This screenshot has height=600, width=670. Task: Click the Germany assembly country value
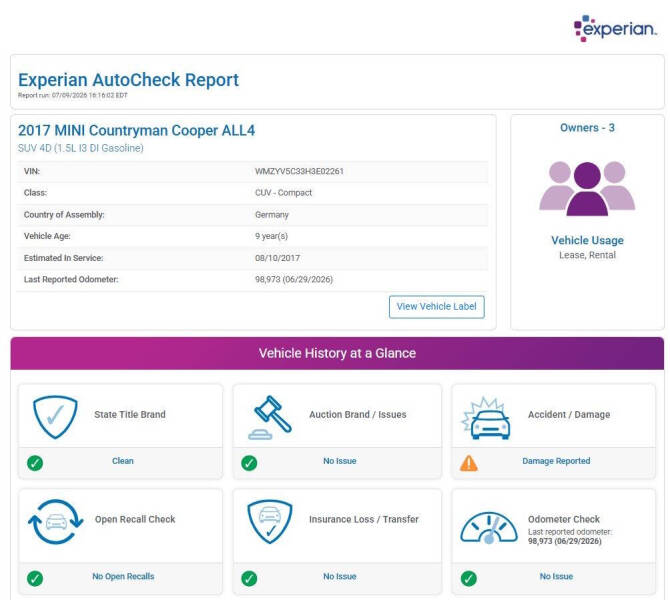tap(272, 215)
